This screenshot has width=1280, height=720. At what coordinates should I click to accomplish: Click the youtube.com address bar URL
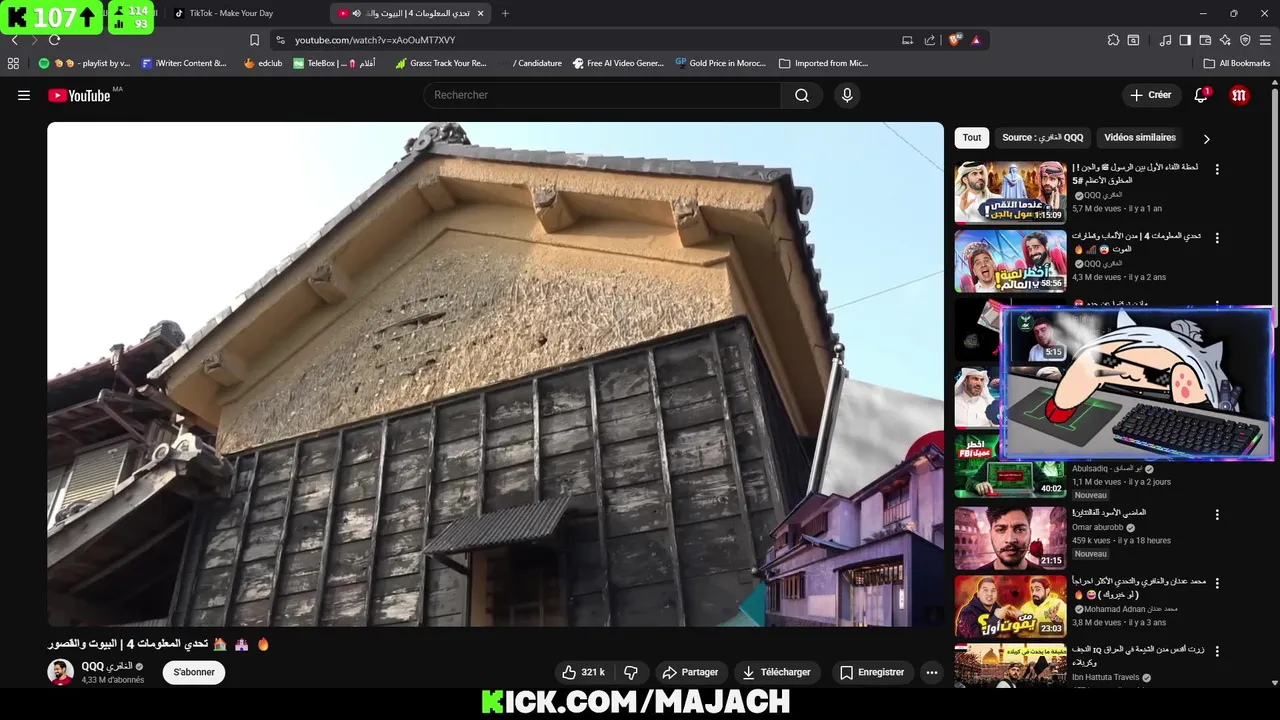(375, 40)
